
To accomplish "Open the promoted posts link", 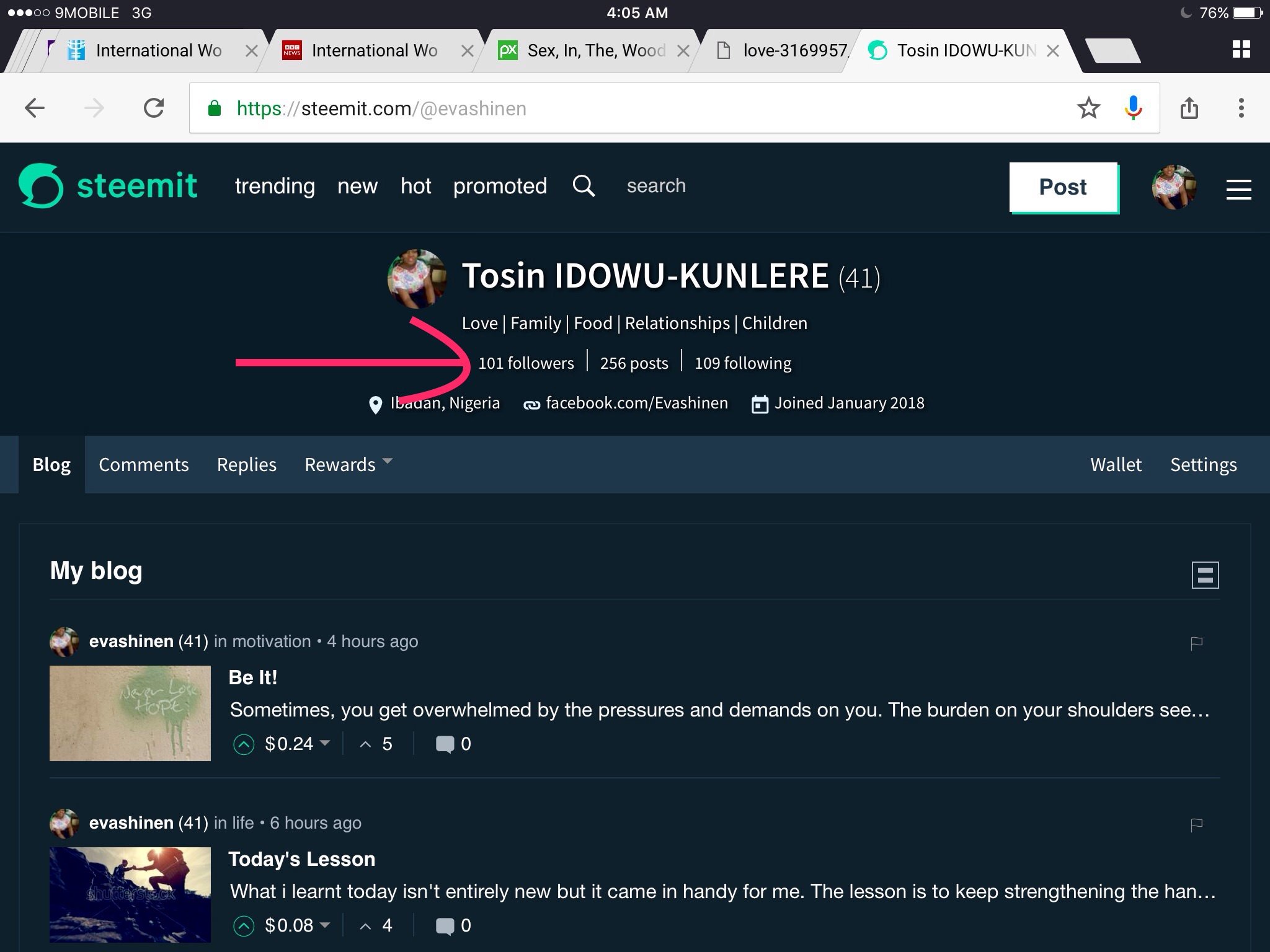I will [x=500, y=186].
